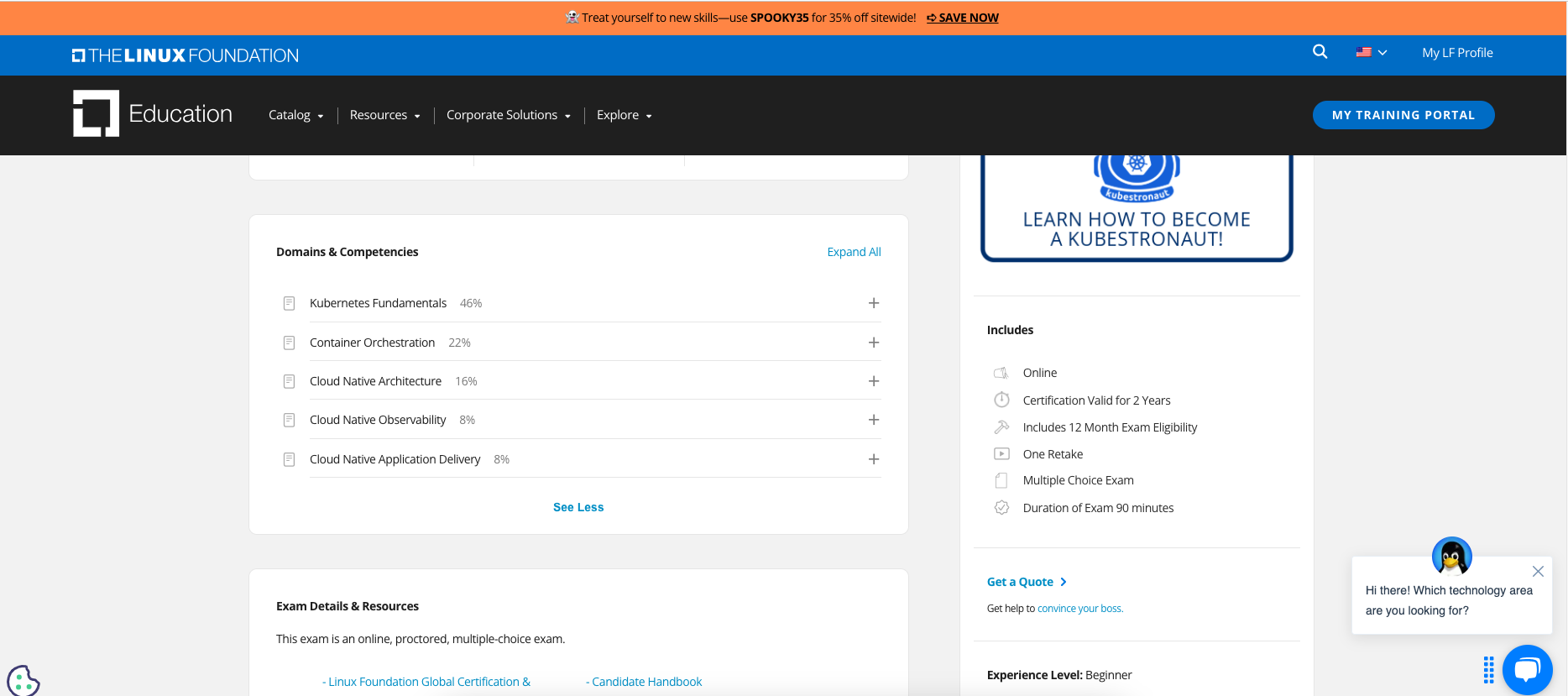Click Certification Valid for 2 Years text
1568x696 pixels.
point(1096,400)
